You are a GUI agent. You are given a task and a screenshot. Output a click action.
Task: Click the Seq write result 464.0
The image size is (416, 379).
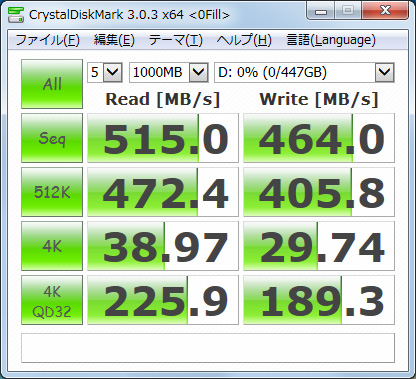(x=319, y=138)
